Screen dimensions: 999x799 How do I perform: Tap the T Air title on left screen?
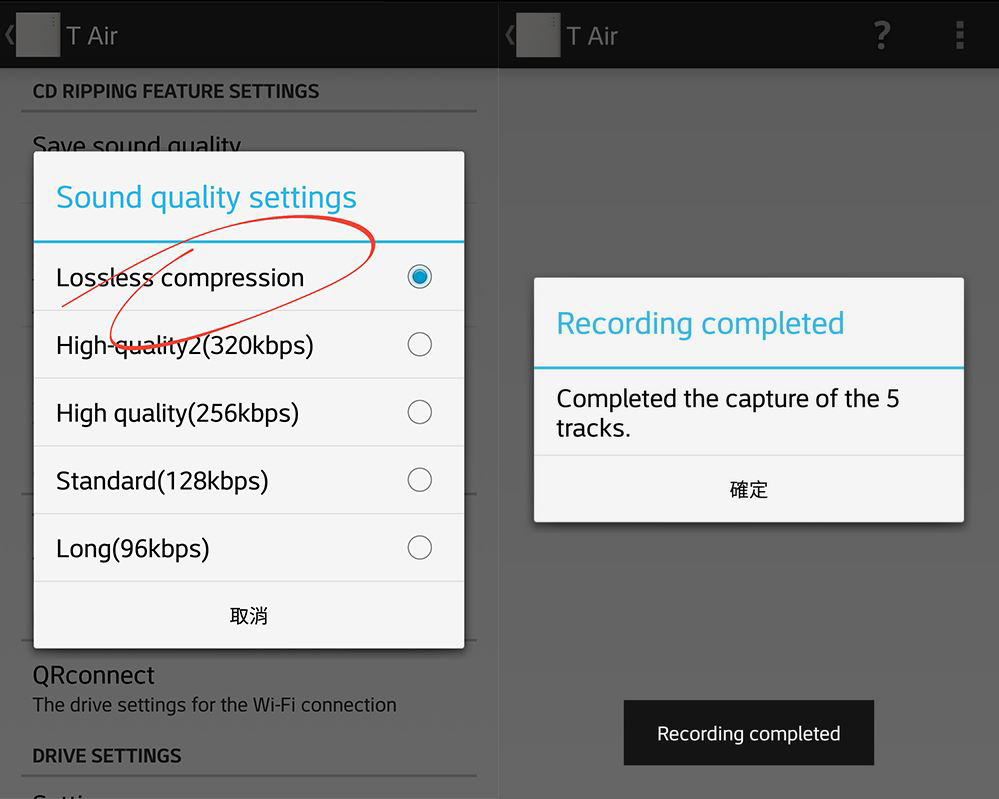point(92,36)
